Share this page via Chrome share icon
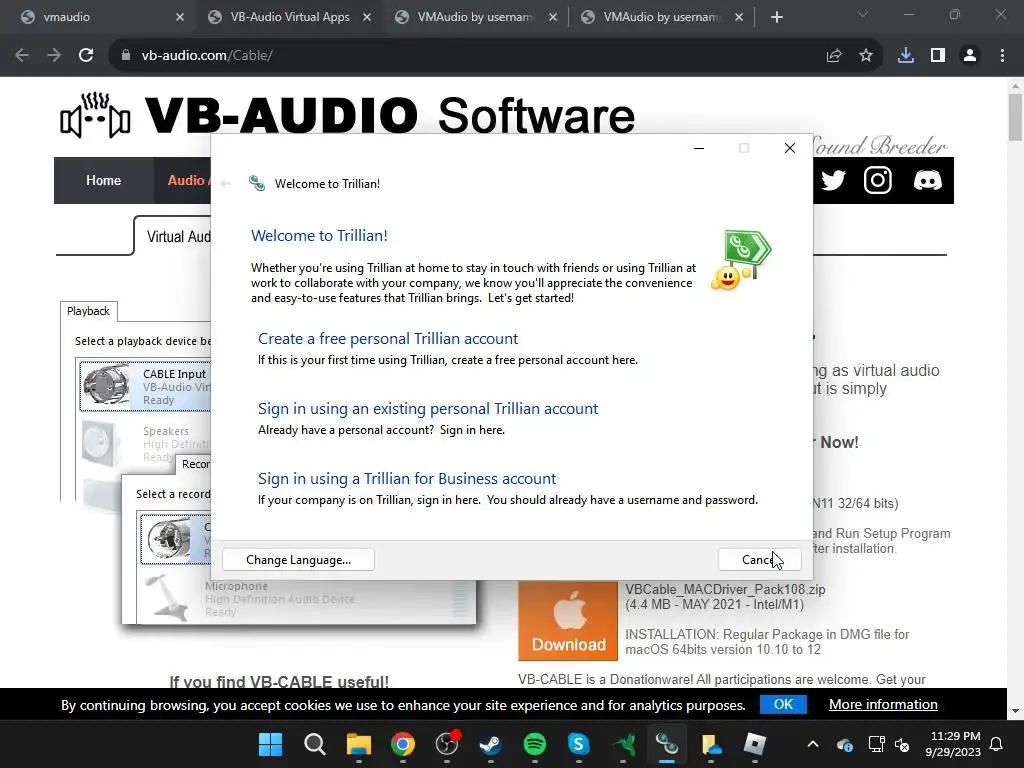Viewport: 1024px width, 768px height. (834, 56)
